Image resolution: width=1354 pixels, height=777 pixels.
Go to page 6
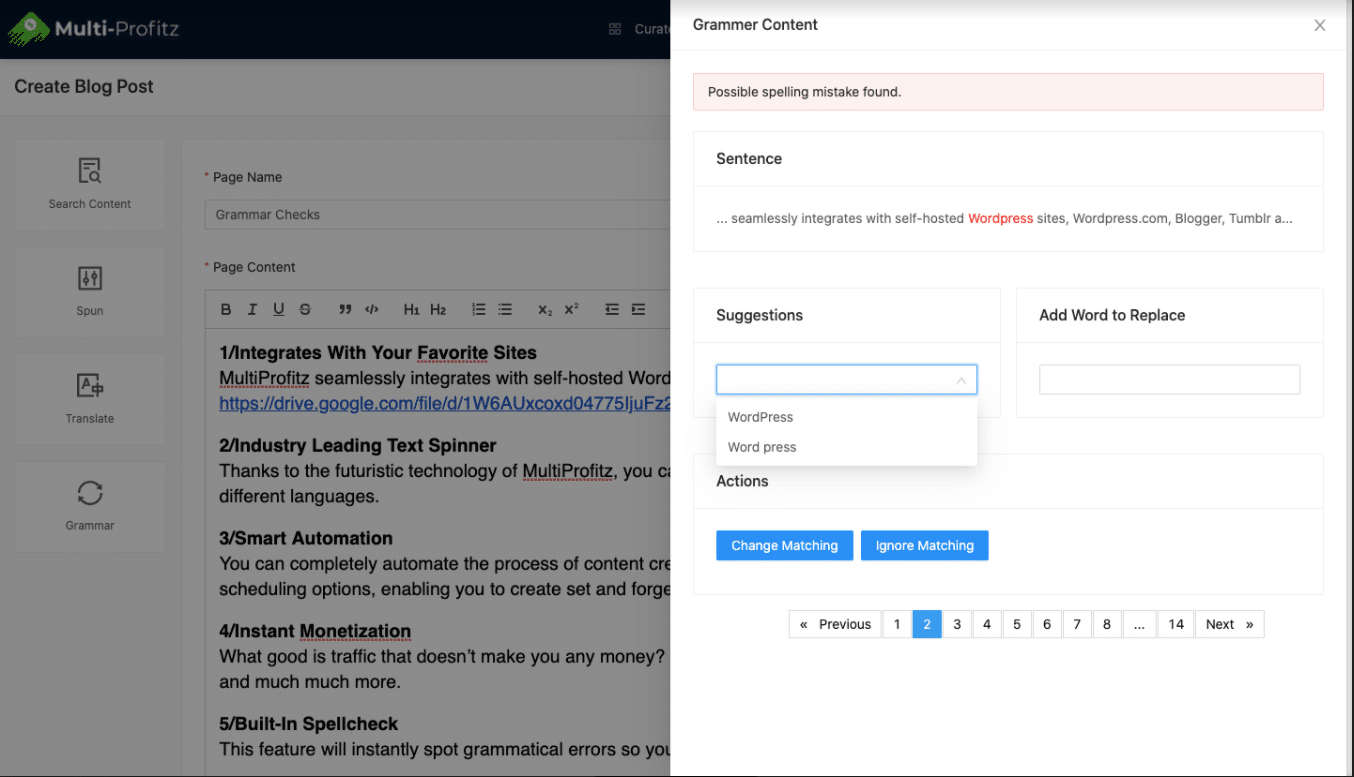pos(1047,624)
